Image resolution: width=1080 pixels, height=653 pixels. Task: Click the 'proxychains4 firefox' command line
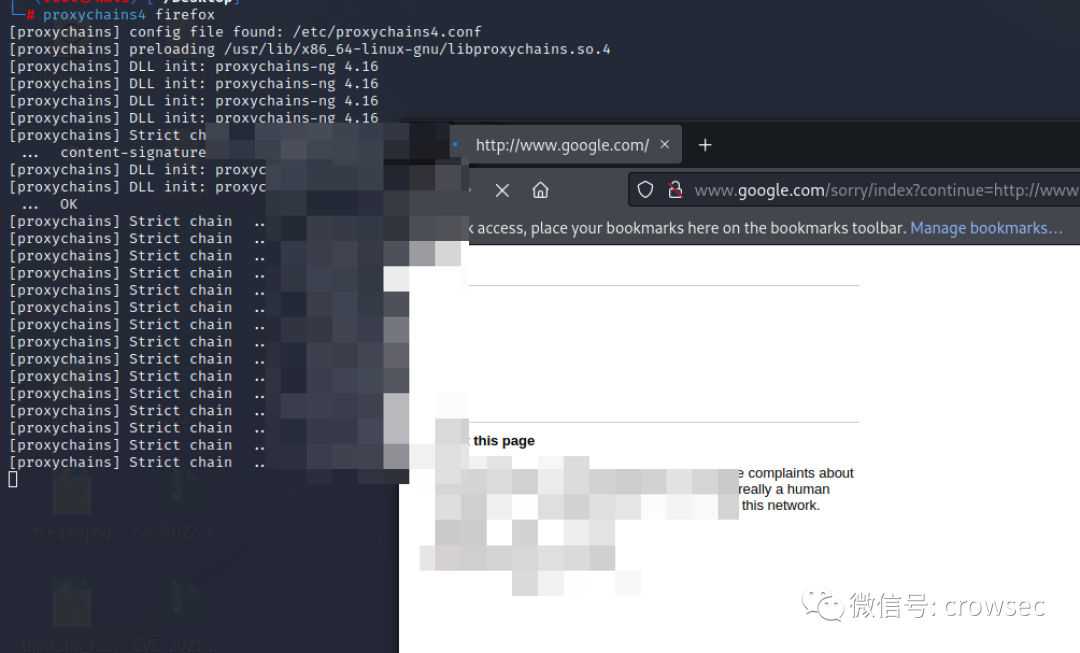point(129,14)
